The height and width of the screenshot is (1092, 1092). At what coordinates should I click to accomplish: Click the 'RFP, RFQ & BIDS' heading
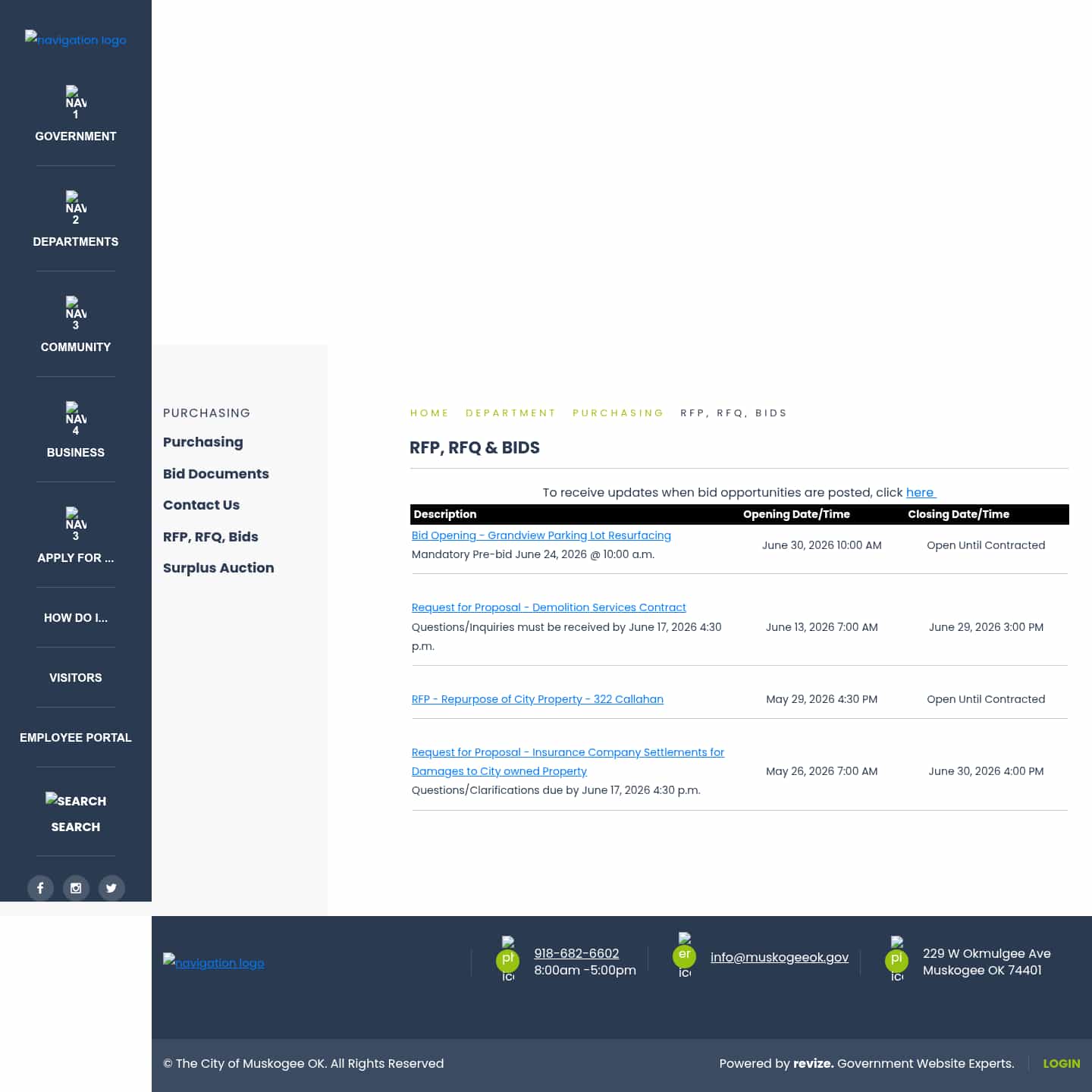(475, 448)
